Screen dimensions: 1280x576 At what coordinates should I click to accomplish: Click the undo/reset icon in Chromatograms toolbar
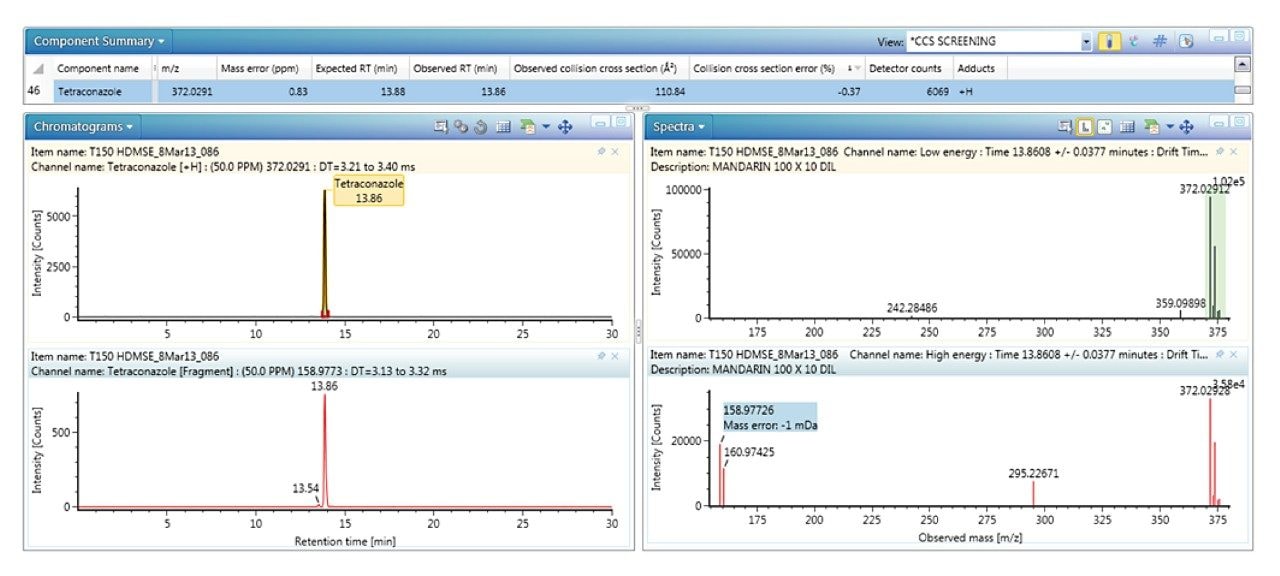pyautogui.click(x=481, y=127)
